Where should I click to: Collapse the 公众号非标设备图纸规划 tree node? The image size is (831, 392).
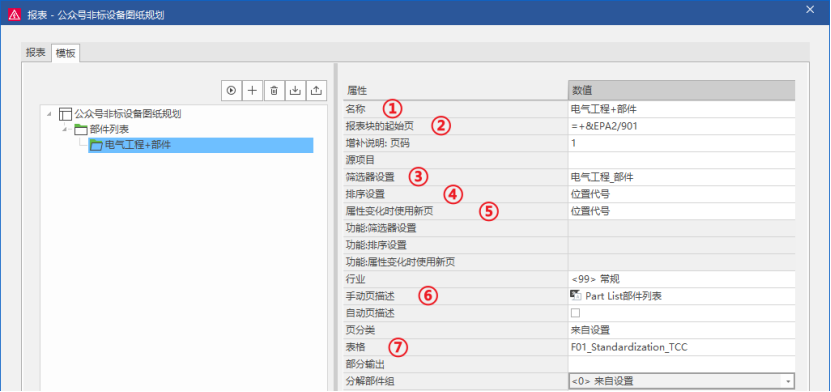point(49,114)
